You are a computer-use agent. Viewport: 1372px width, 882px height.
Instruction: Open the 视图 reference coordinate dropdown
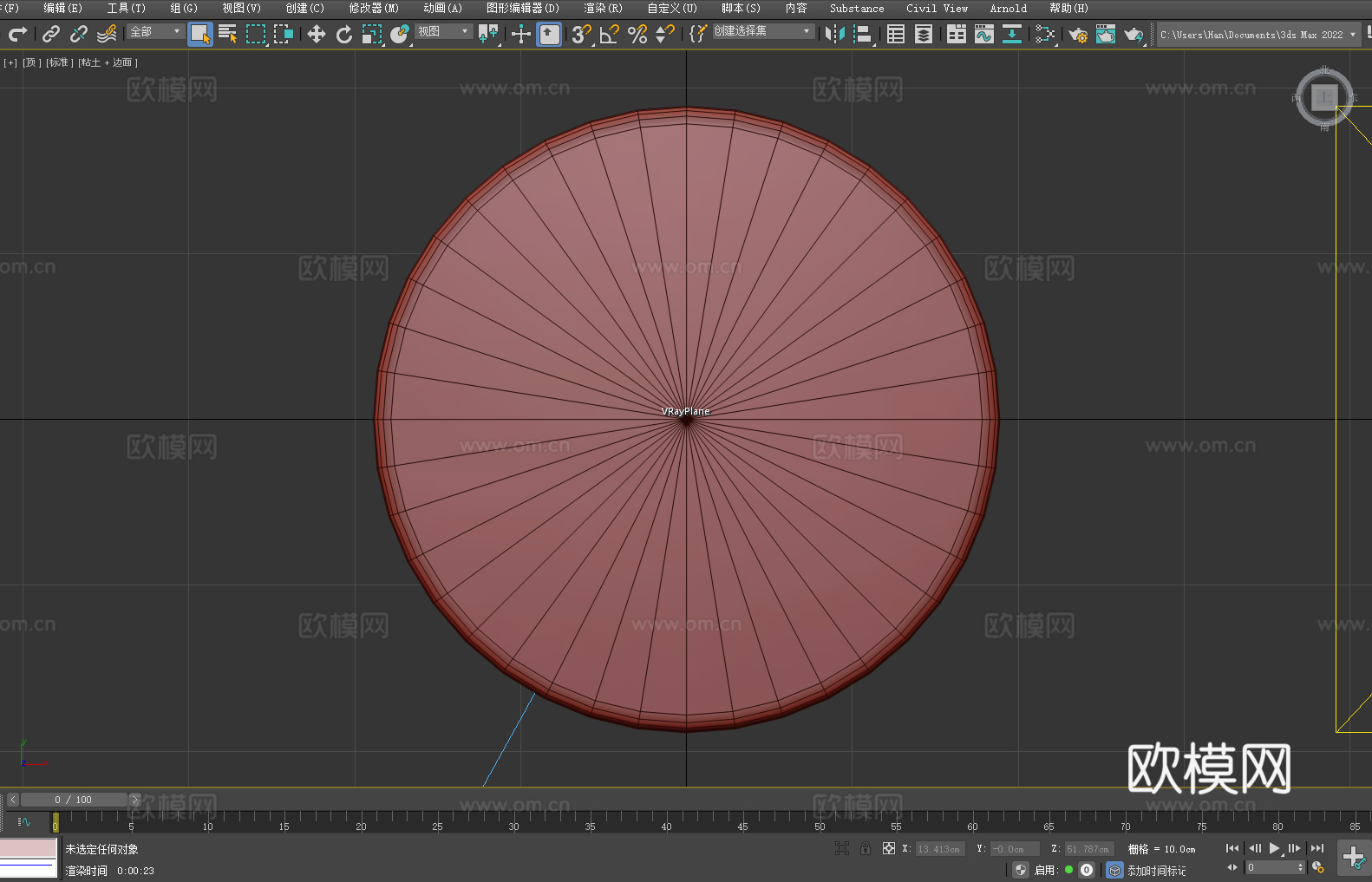443,31
